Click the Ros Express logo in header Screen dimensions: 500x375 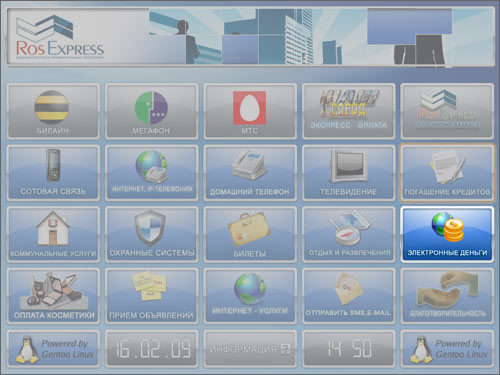60,37
